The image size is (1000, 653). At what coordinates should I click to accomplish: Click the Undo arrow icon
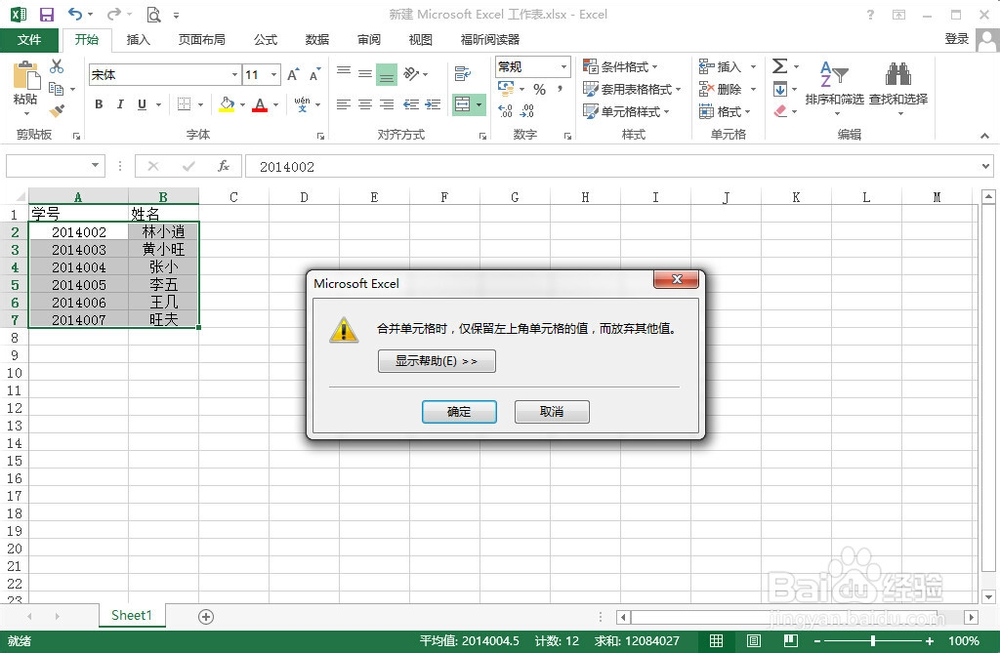[x=76, y=14]
